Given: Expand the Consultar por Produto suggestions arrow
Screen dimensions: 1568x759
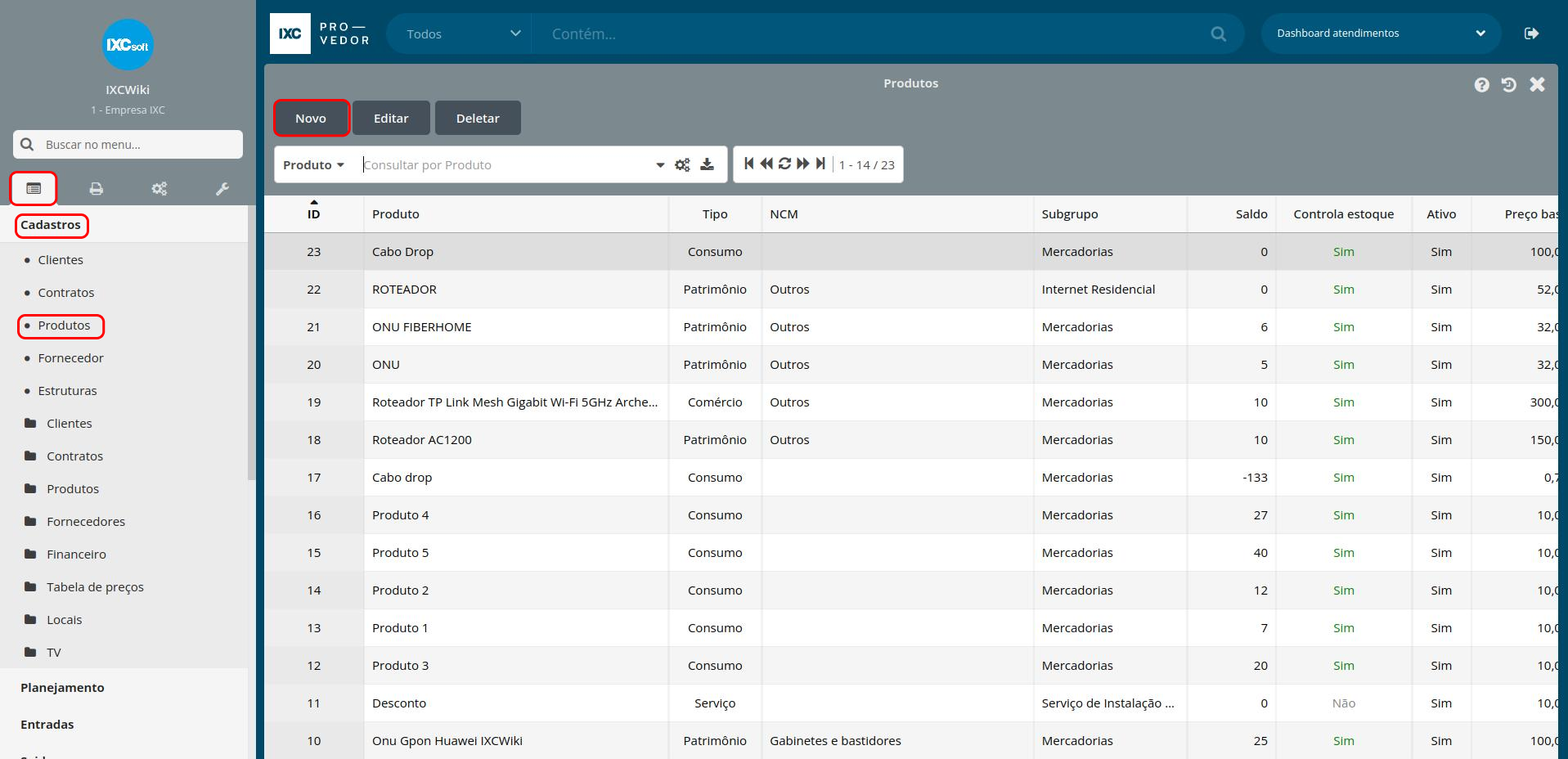Looking at the screenshot, I should tap(660, 165).
